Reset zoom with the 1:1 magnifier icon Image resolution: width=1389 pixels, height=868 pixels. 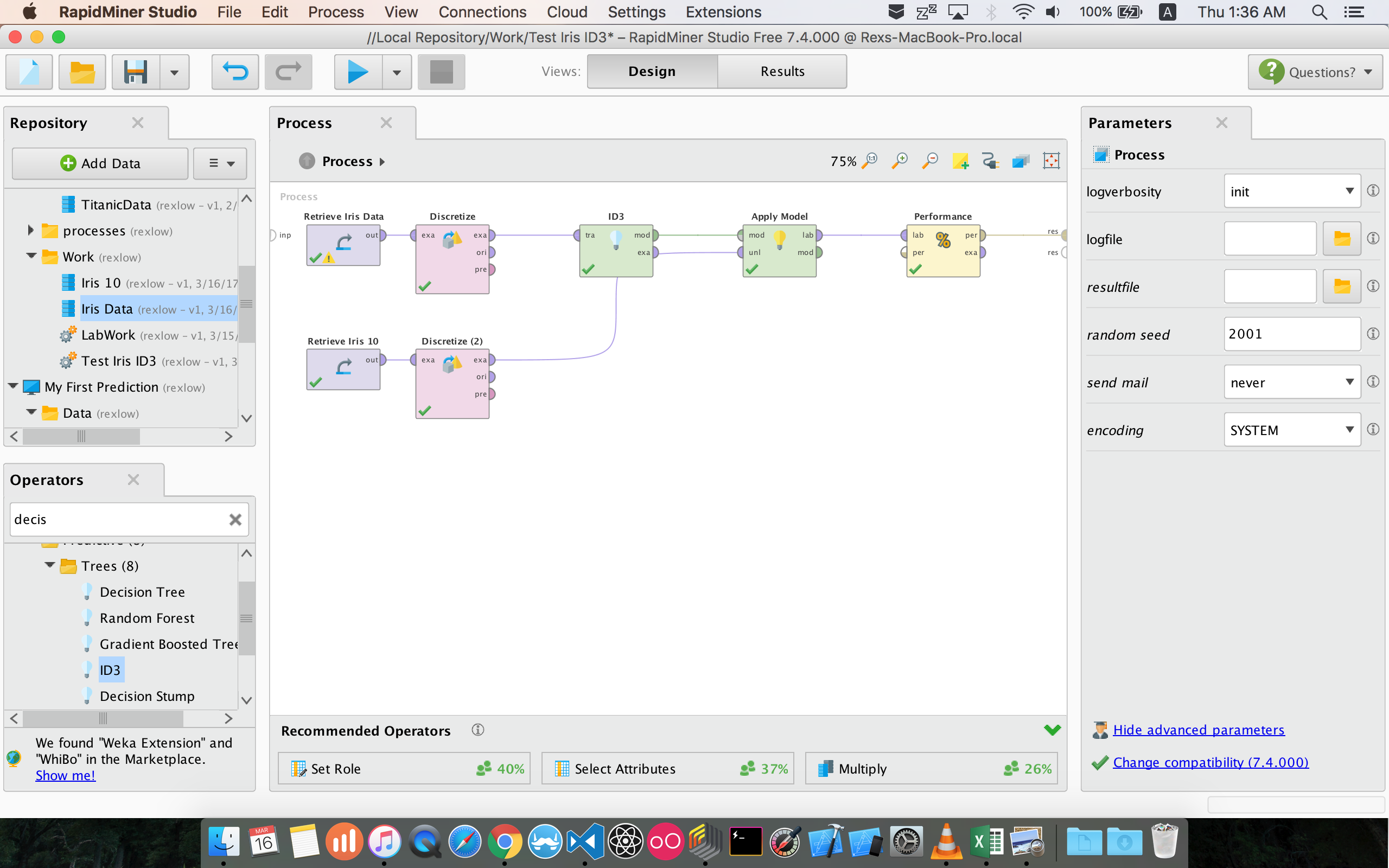click(x=870, y=161)
